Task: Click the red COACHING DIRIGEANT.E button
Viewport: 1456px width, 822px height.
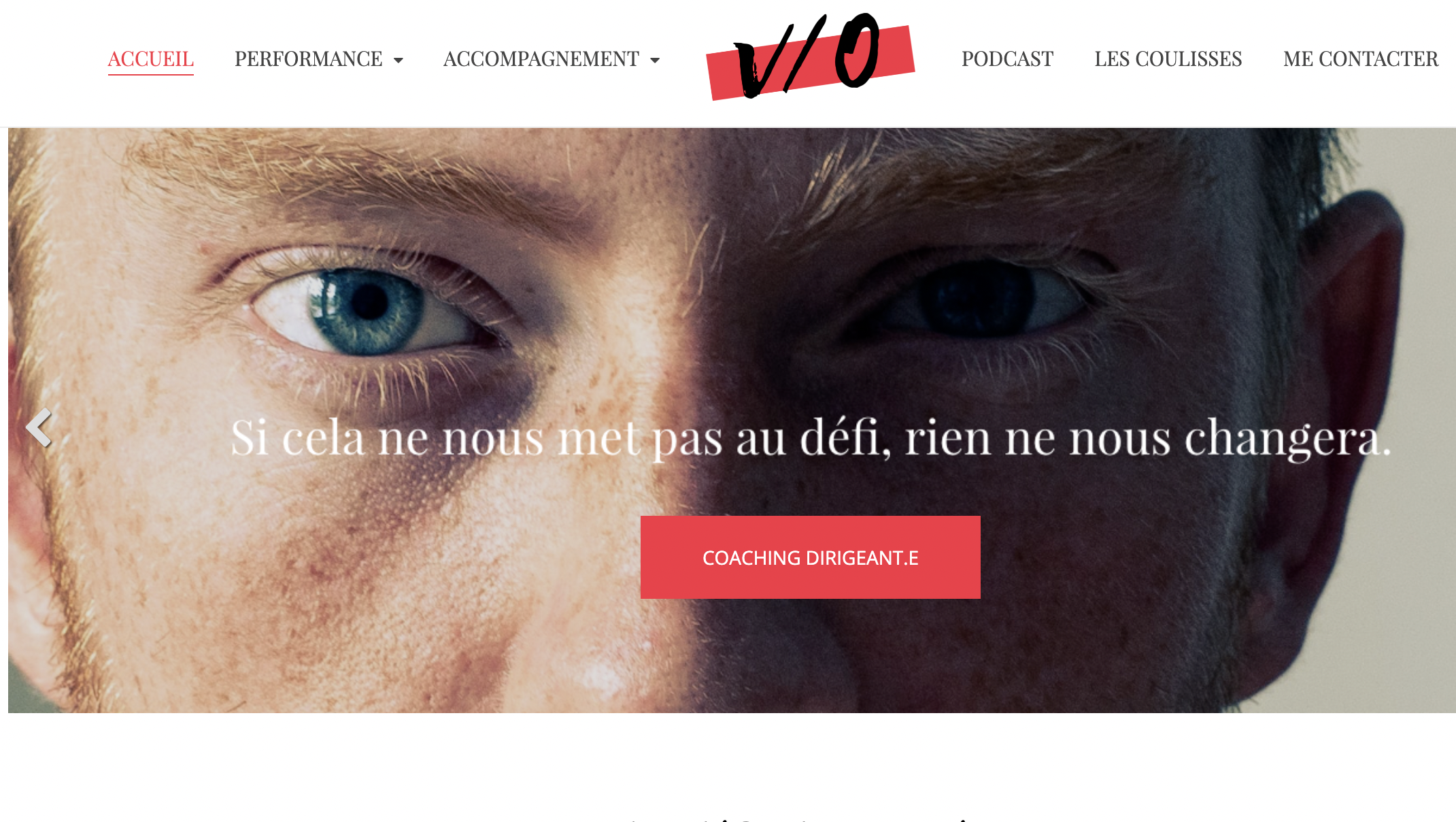Action: coord(811,557)
